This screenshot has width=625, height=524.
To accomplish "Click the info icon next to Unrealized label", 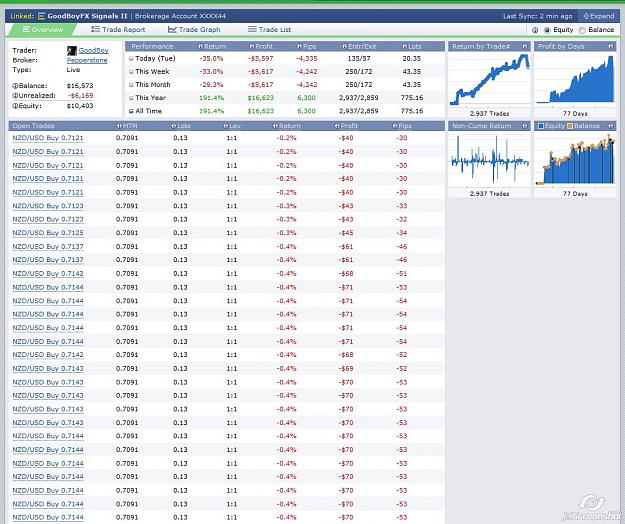I will point(15,96).
